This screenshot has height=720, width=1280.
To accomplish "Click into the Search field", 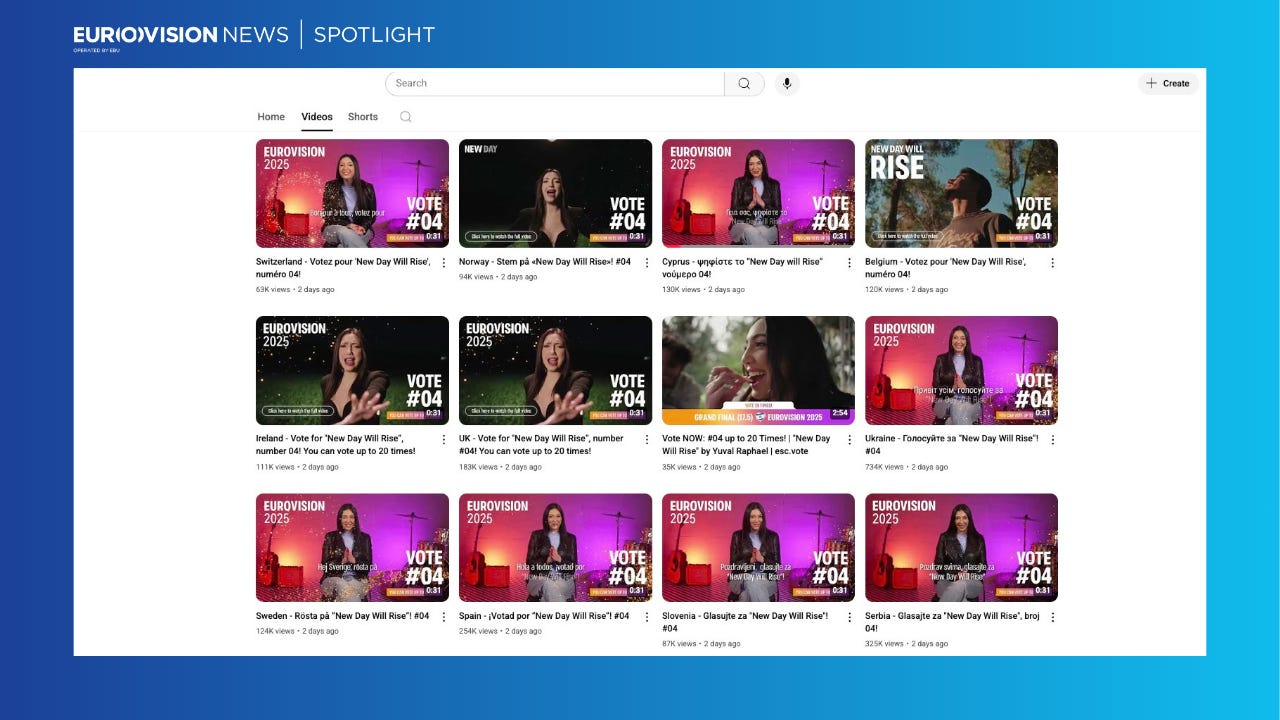I will coord(555,84).
